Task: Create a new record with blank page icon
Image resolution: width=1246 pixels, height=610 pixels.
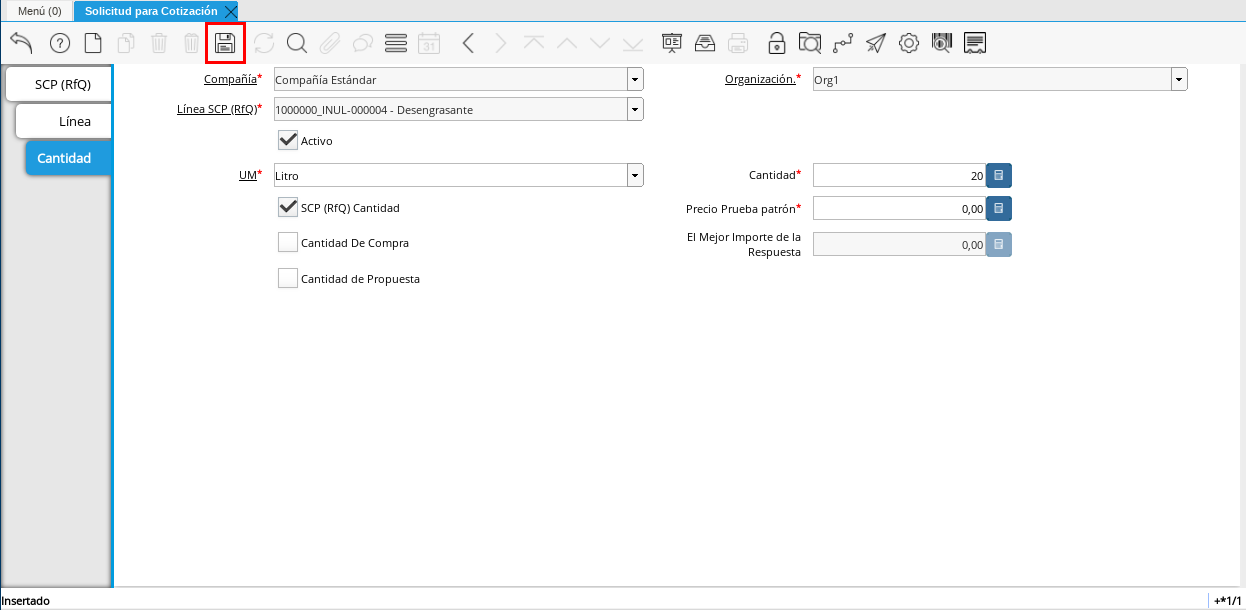Action: point(93,43)
